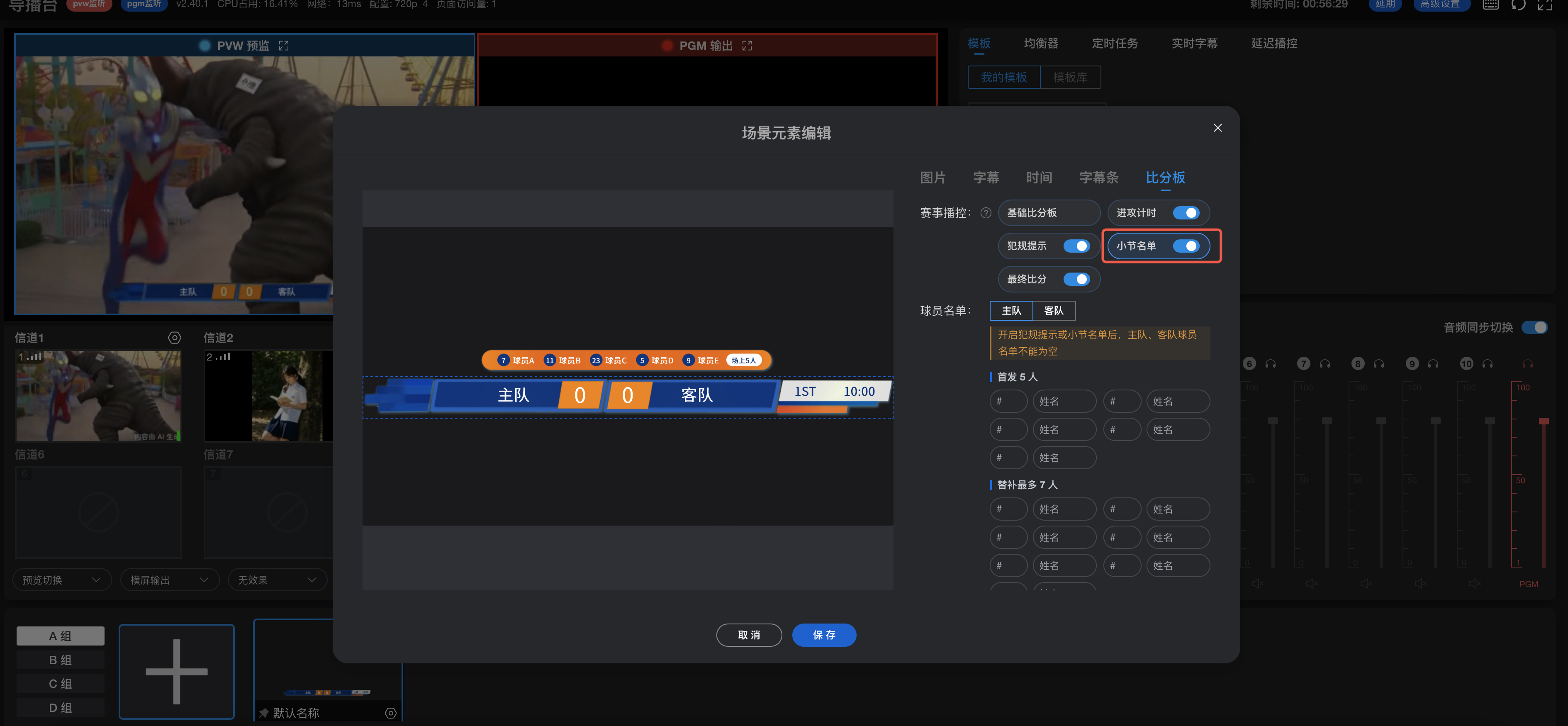Screen dimensions: 1568x726
Task: Open the 无效果 transition dropdown
Action: (278, 580)
